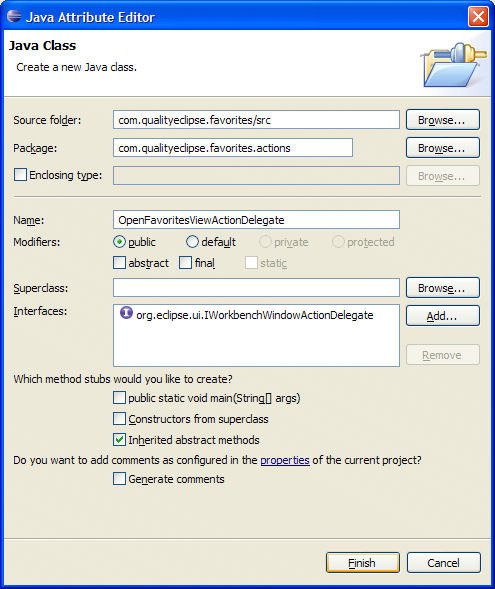Image resolution: width=495 pixels, height=589 pixels.
Task: Close the Java Attribute Editor dialog
Action: (x=478, y=17)
